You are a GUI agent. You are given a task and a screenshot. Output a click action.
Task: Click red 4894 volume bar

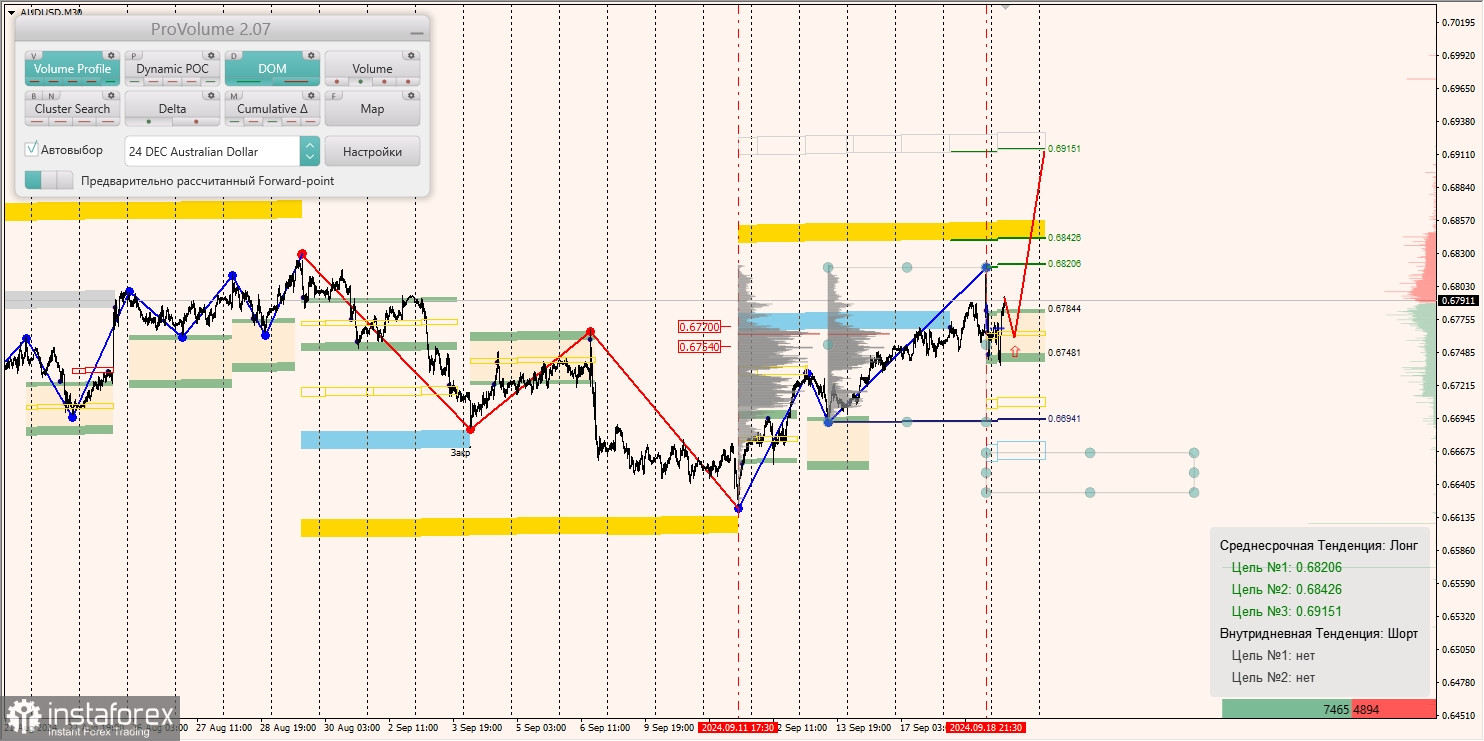click(x=1392, y=709)
